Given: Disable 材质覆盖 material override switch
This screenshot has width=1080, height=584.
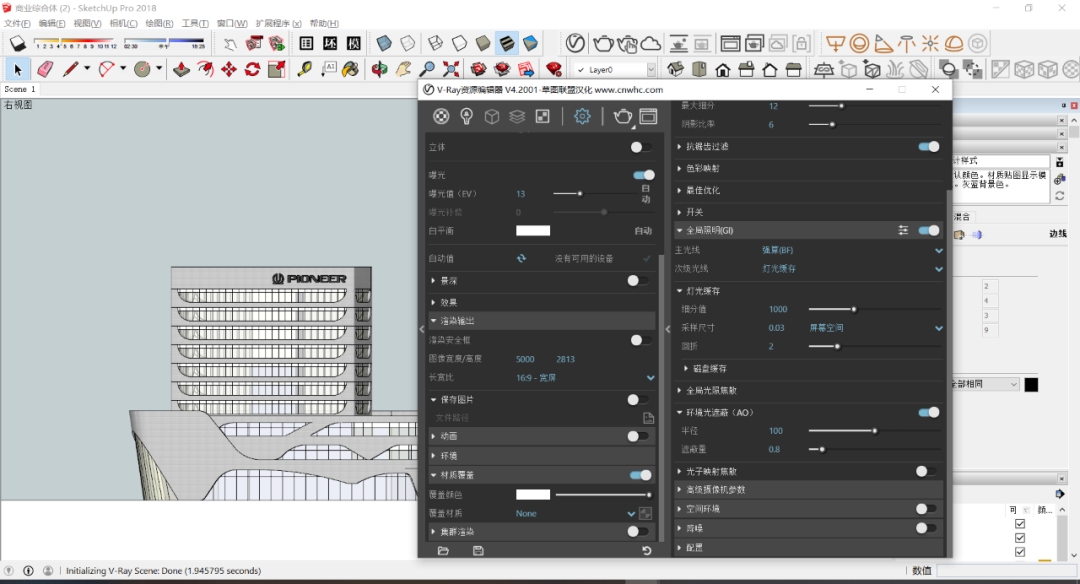Looking at the screenshot, I should 641,474.
